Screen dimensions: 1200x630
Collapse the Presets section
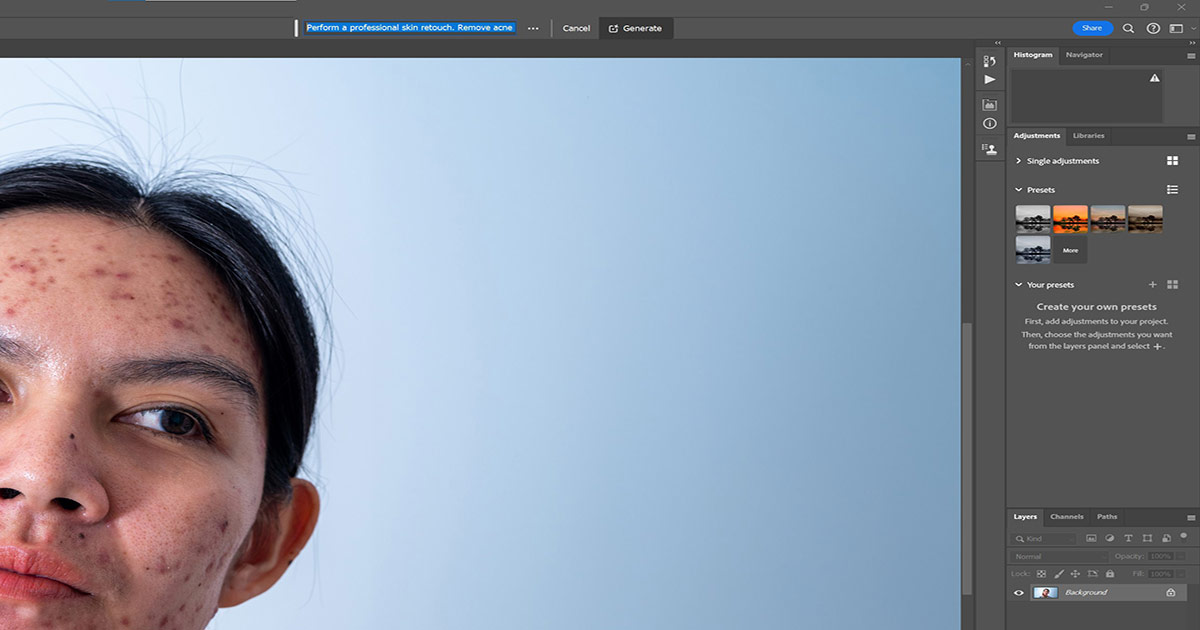tap(1019, 189)
